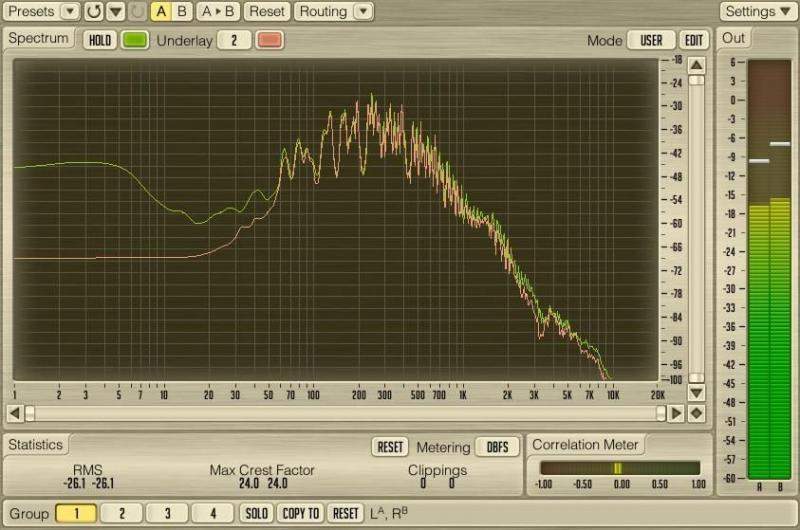
Task: Click the red underlay color swatch
Action: pos(270,40)
